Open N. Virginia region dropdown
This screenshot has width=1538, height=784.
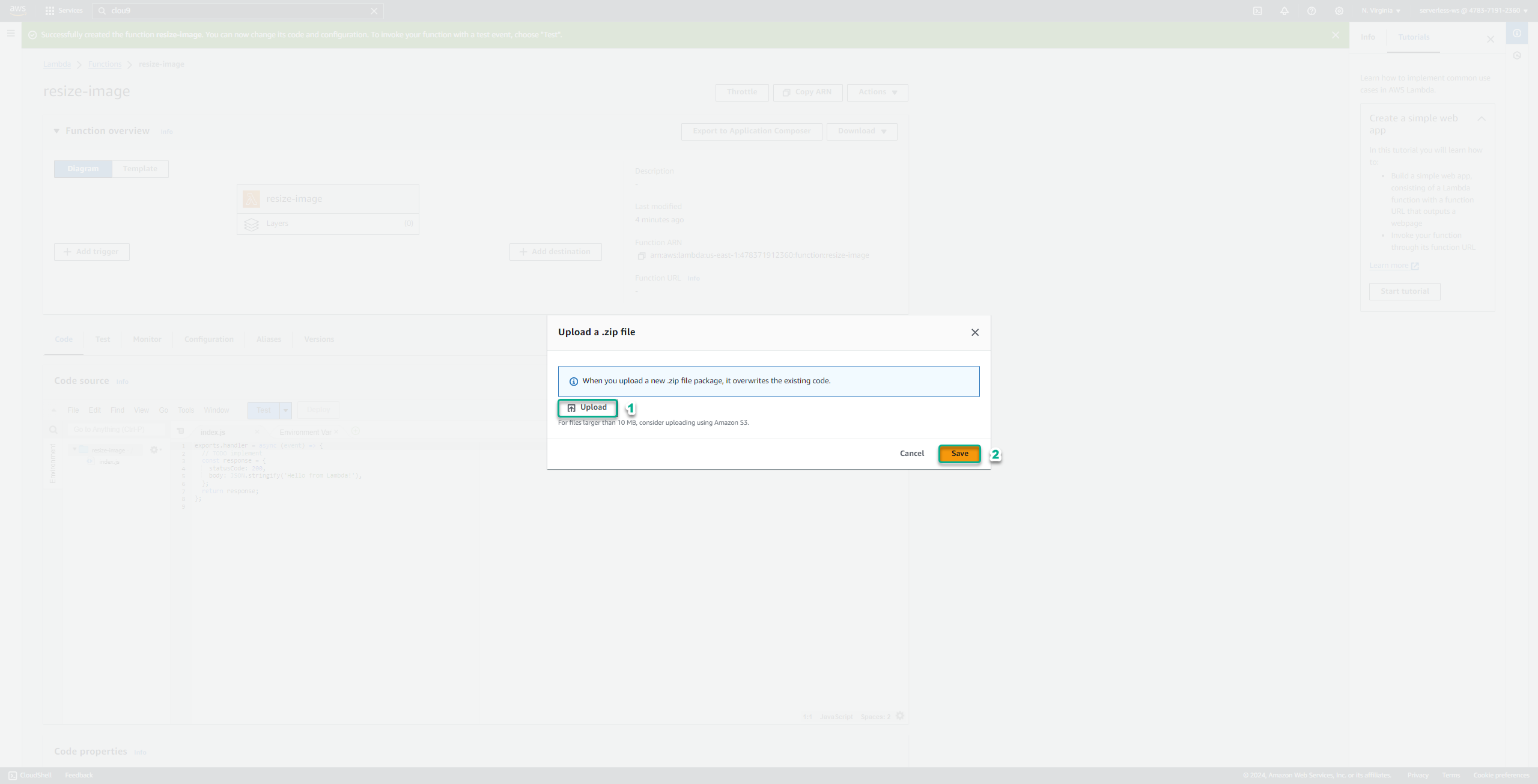click(1381, 11)
